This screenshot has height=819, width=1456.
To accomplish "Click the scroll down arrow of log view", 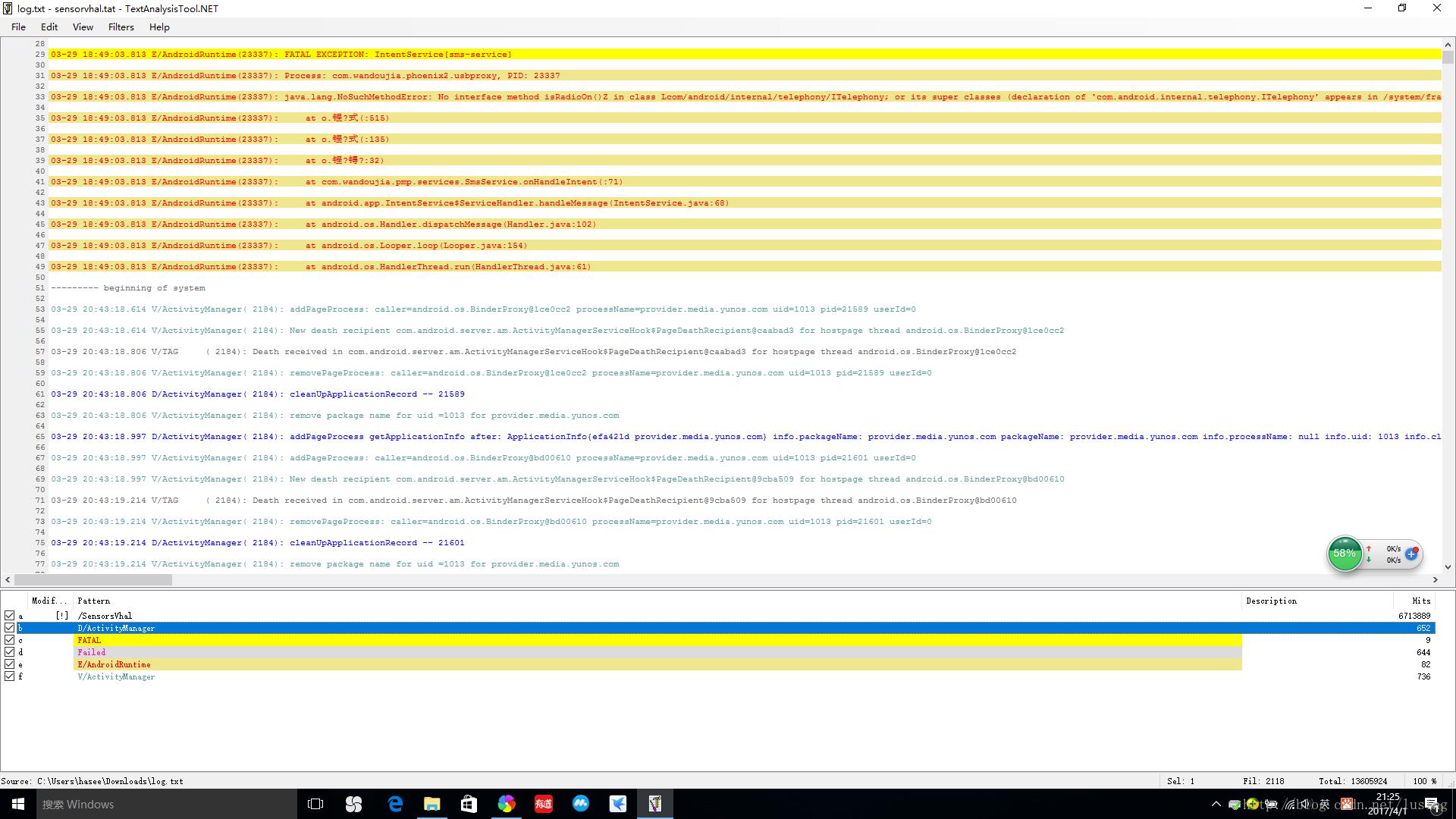I will coord(1448,566).
